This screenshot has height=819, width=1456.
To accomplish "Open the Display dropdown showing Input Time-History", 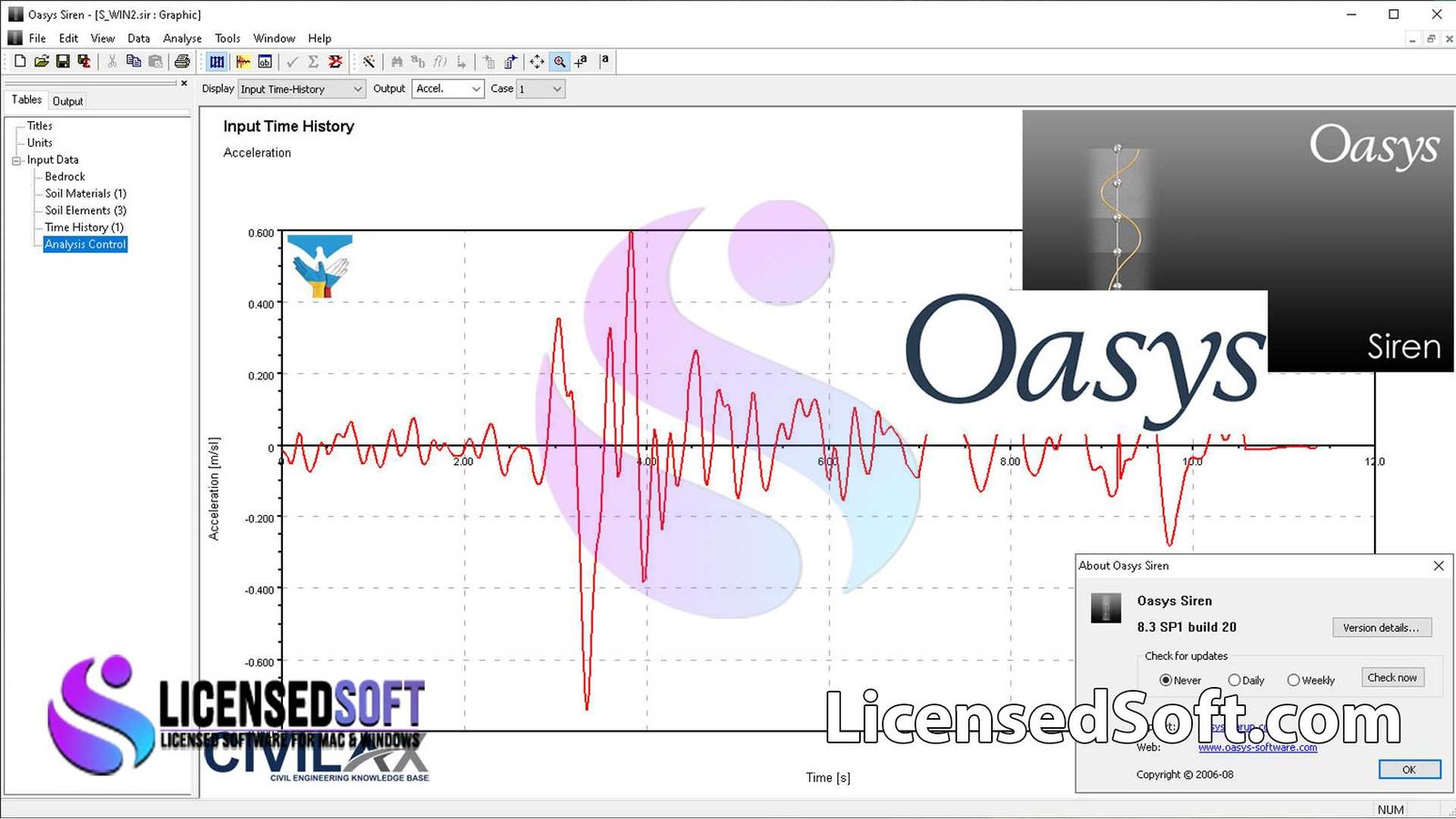I will (301, 88).
